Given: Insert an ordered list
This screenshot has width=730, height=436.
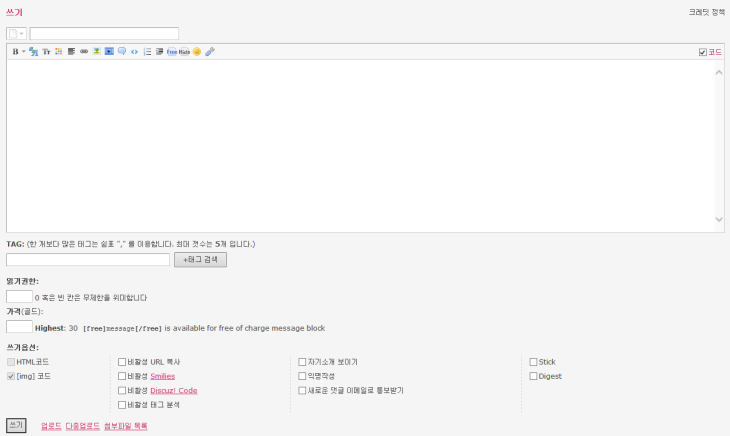Looking at the screenshot, I should coord(147,52).
